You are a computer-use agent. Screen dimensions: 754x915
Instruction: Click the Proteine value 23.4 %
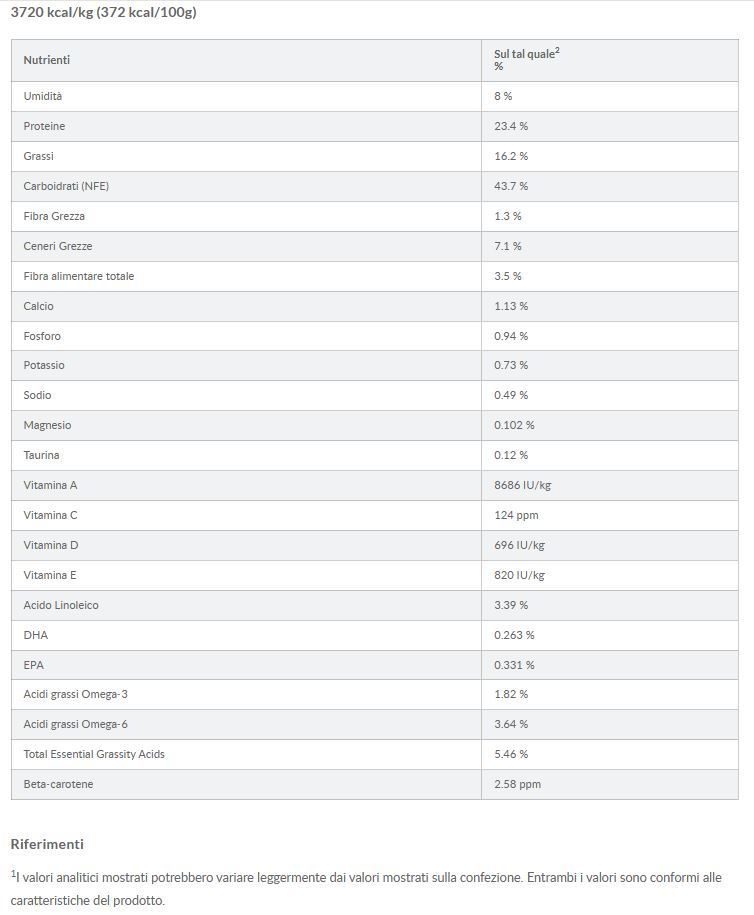click(x=511, y=126)
